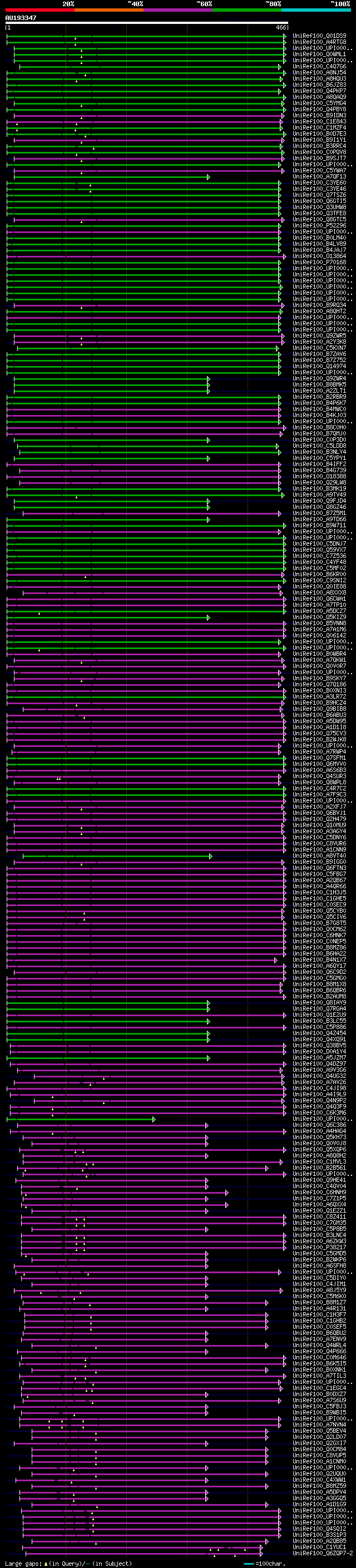This screenshot has height=1568, width=356.
Task: Select hit UniRef100_B9IDN3
Action: point(319,115)
